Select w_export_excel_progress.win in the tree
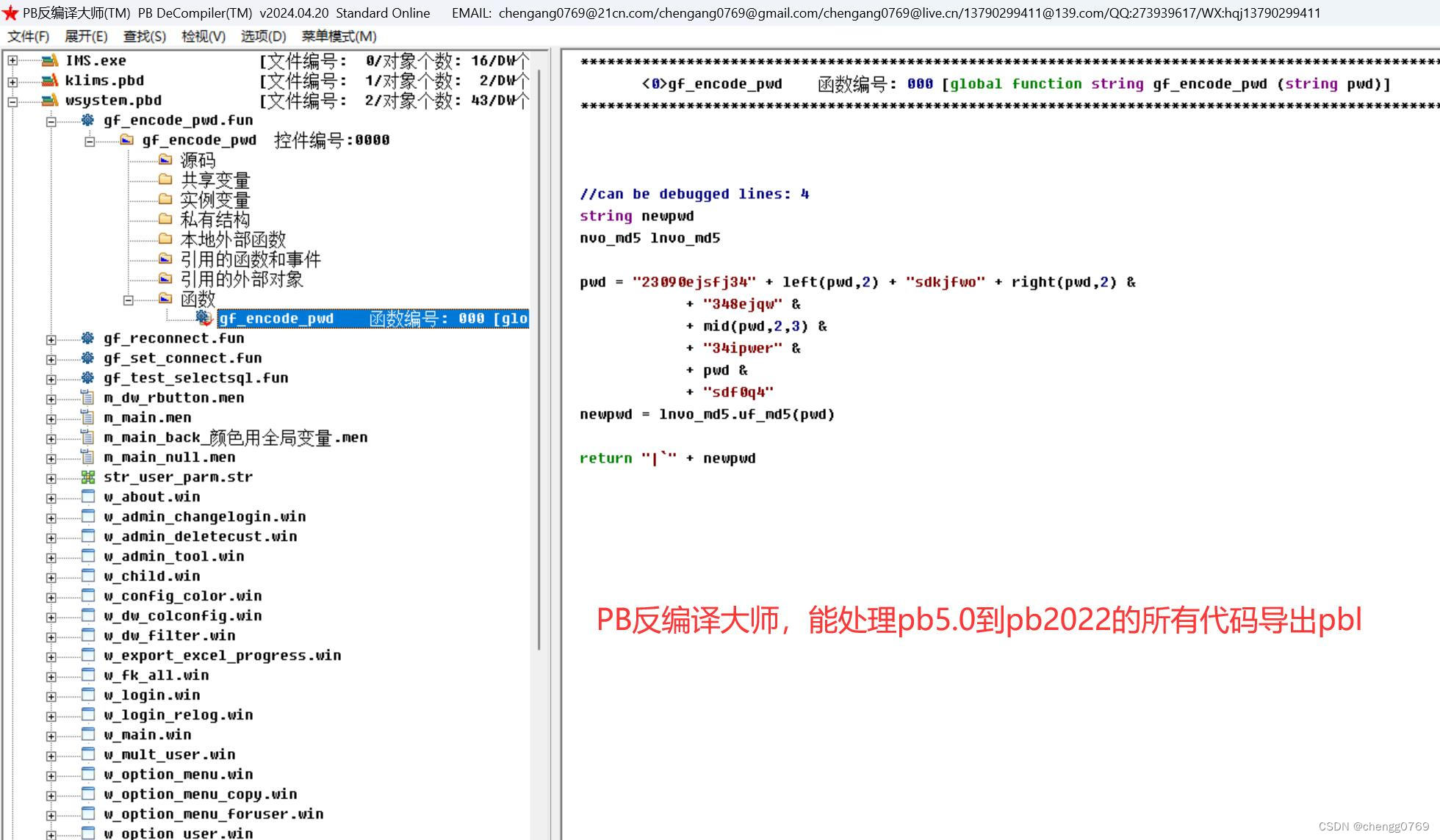This screenshot has height=840, width=1440. tap(222, 656)
